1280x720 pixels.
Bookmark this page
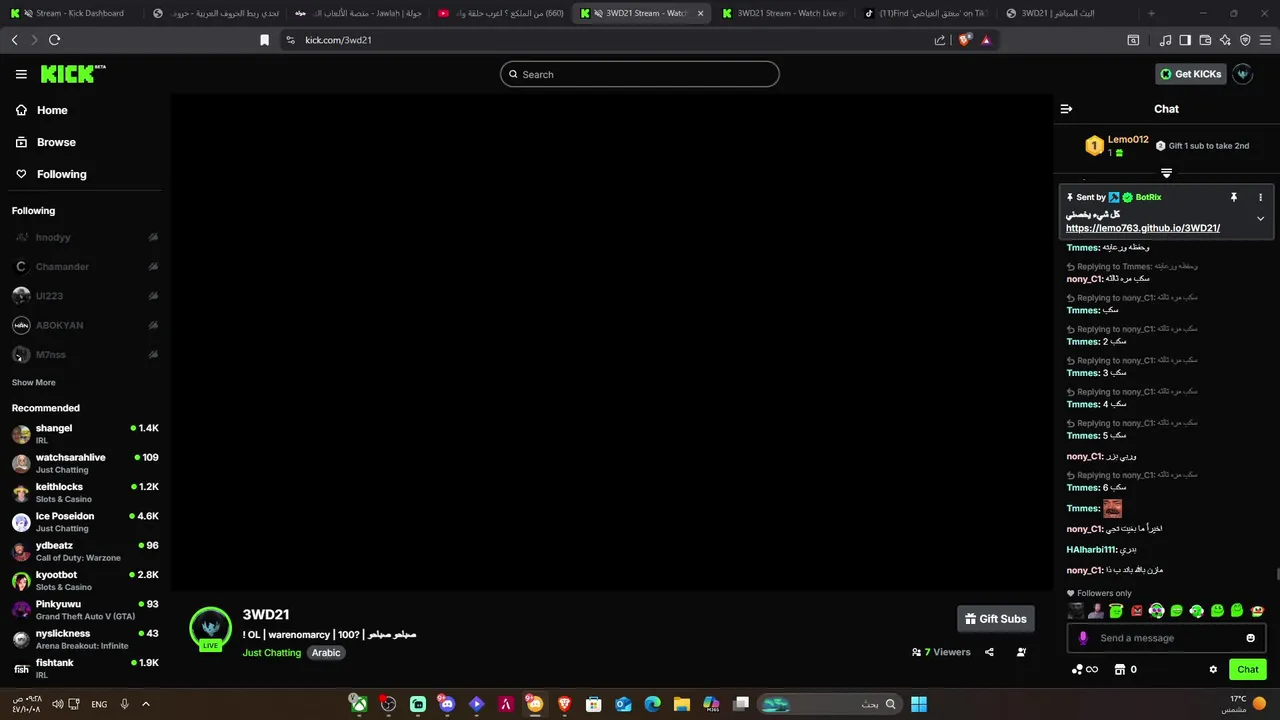[264, 40]
